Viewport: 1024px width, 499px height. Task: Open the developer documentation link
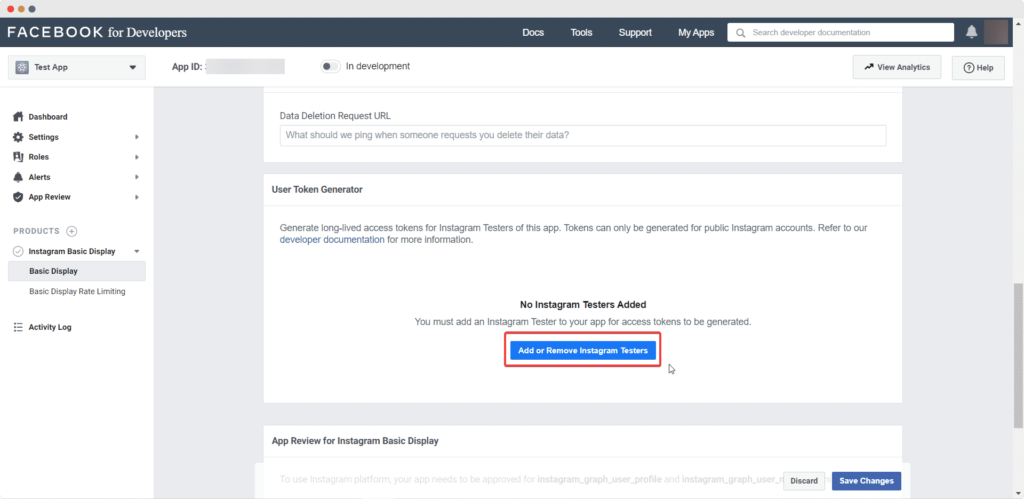point(332,240)
